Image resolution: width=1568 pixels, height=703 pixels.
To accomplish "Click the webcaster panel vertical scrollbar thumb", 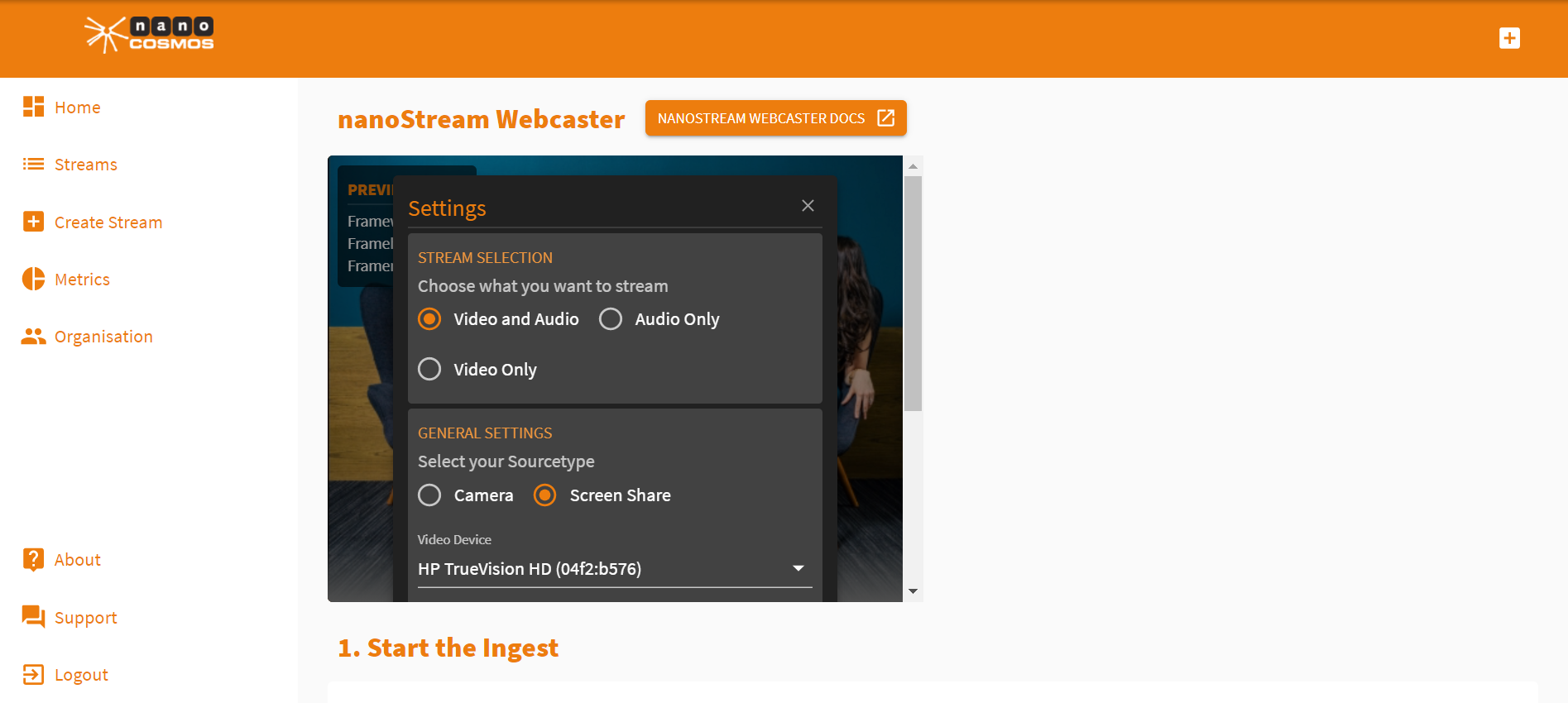I will [x=913, y=294].
